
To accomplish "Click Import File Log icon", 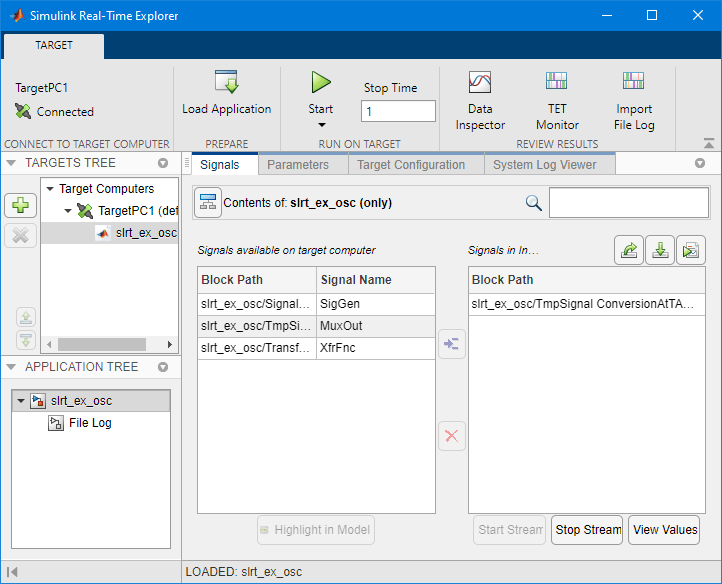I will 634,81.
